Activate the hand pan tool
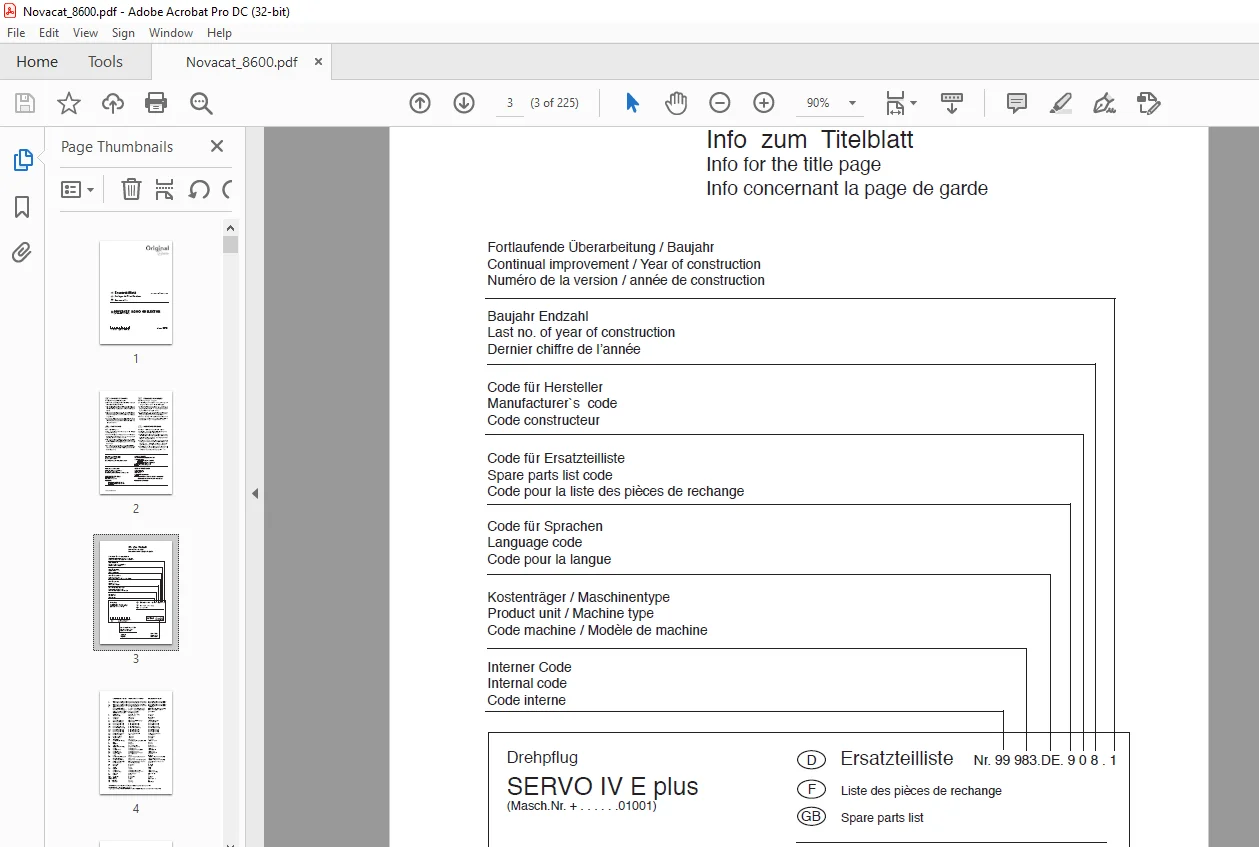 pyautogui.click(x=677, y=103)
